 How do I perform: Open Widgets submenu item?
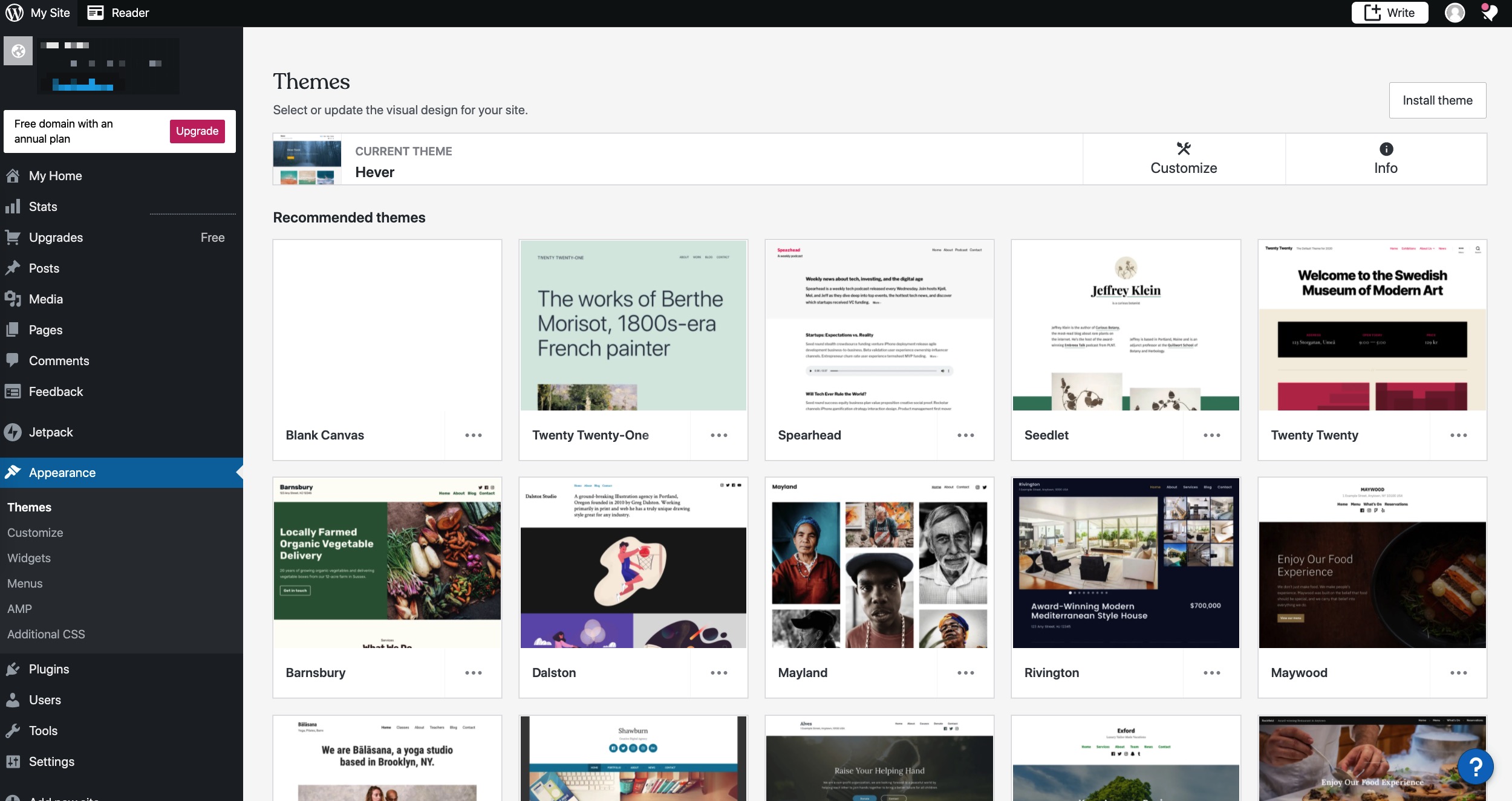click(29, 558)
